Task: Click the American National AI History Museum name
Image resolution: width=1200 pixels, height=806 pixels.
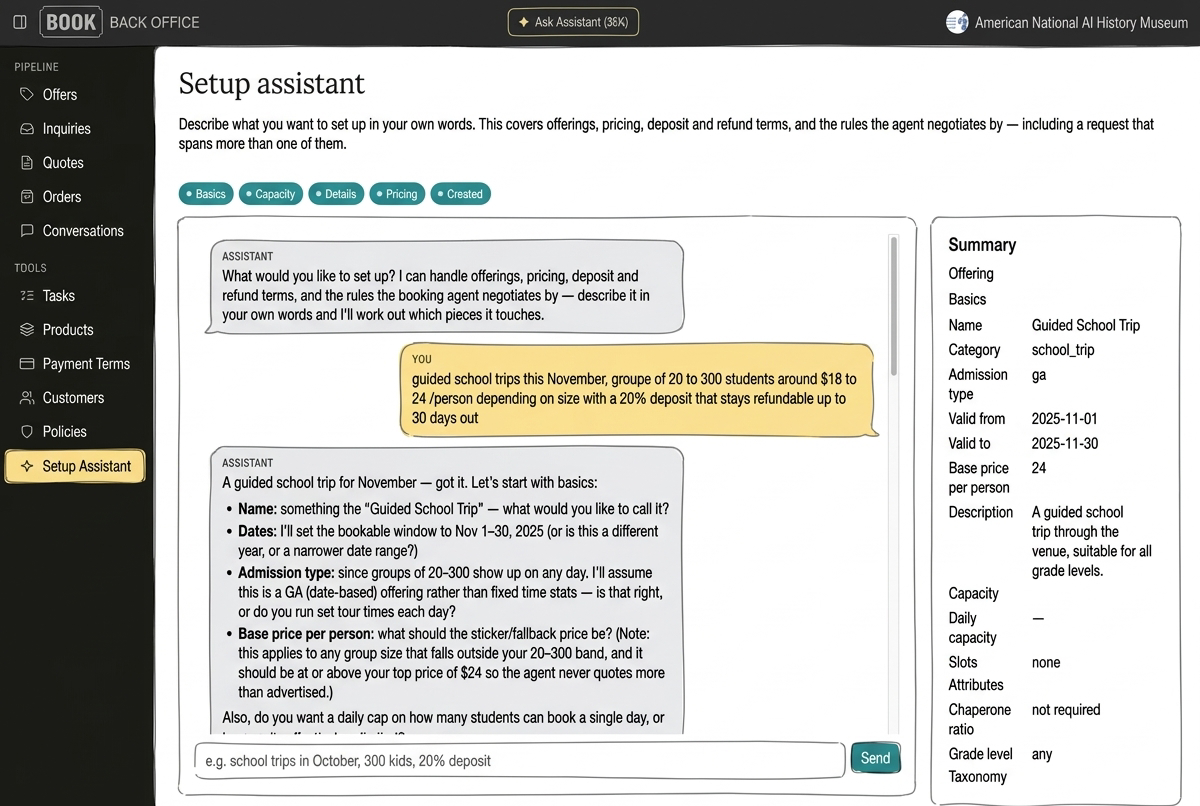Action: click(x=1081, y=22)
